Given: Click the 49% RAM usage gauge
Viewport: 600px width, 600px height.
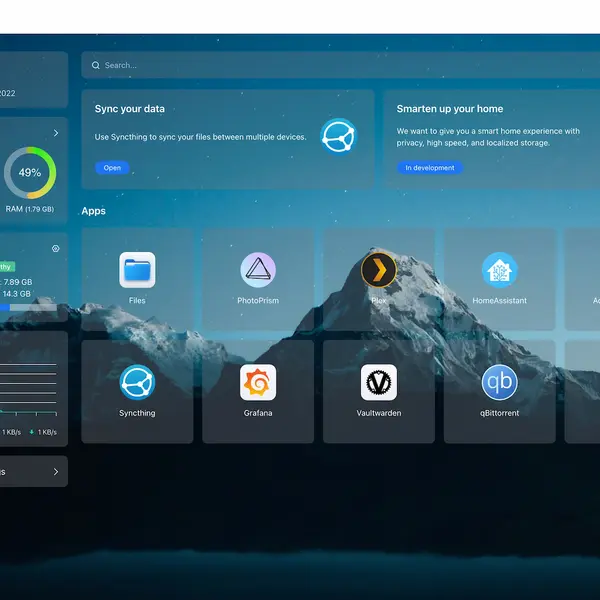Looking at the screenshot, I should 30,173.
